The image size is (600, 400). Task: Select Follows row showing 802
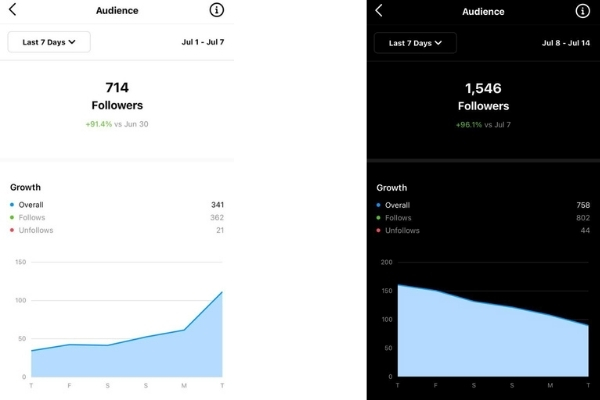[x=483, y=218]
